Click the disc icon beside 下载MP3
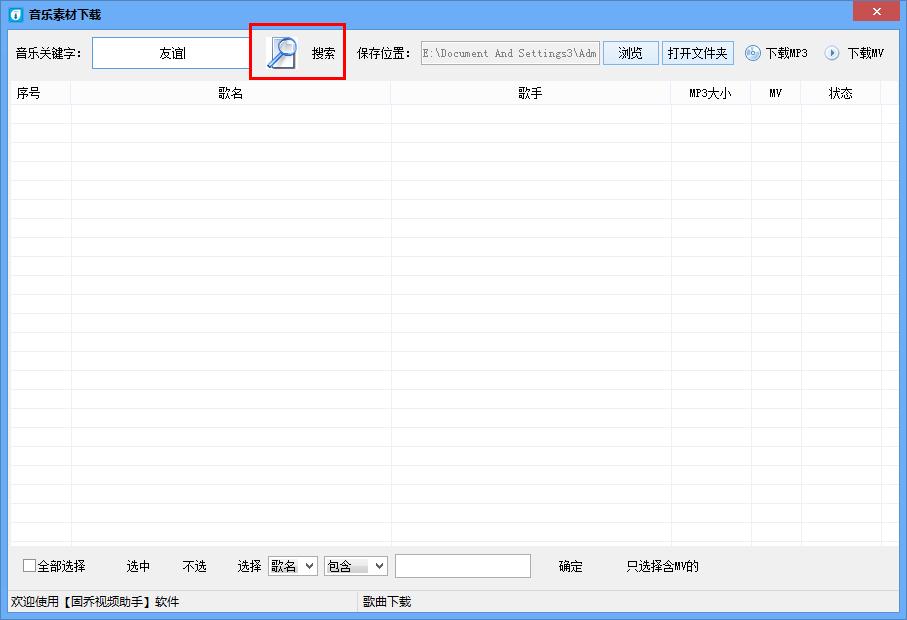This screenshot has height=620, width=907. click(x=752, y=53)
